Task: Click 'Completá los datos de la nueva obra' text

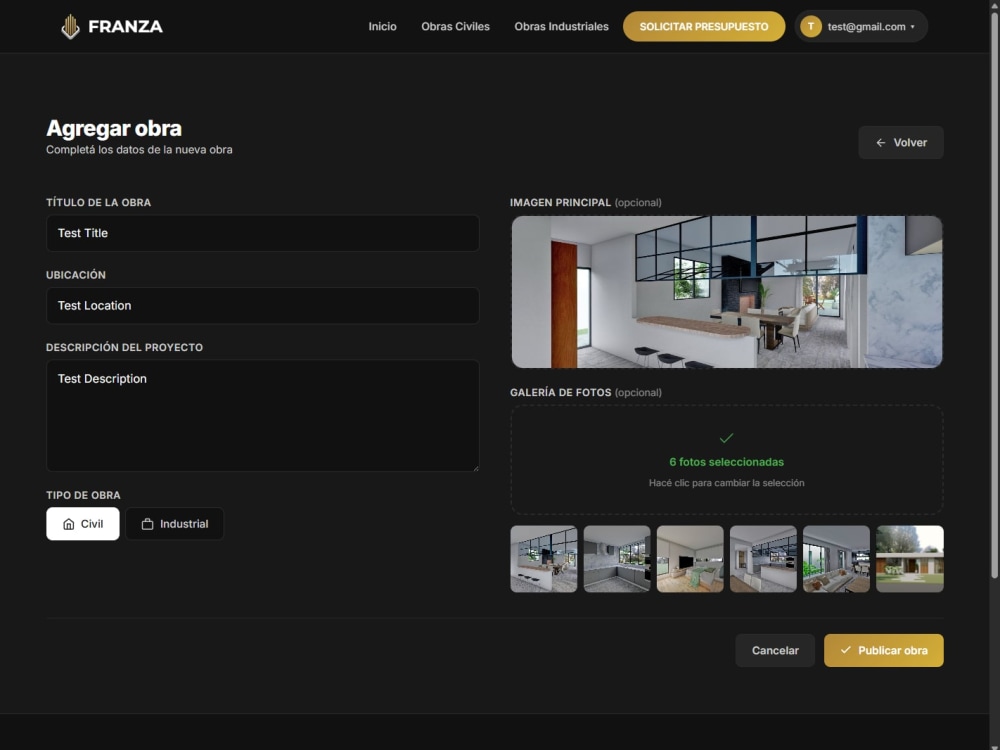Action: 139,150
